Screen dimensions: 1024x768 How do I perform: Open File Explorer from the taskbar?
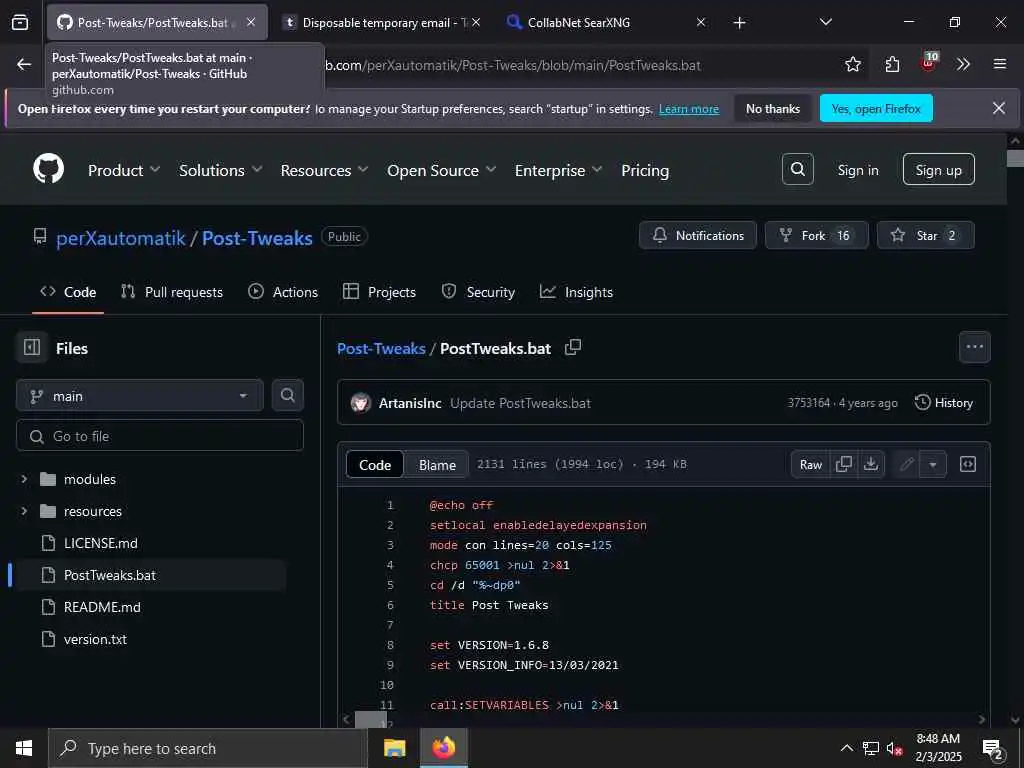click(394, 748)
